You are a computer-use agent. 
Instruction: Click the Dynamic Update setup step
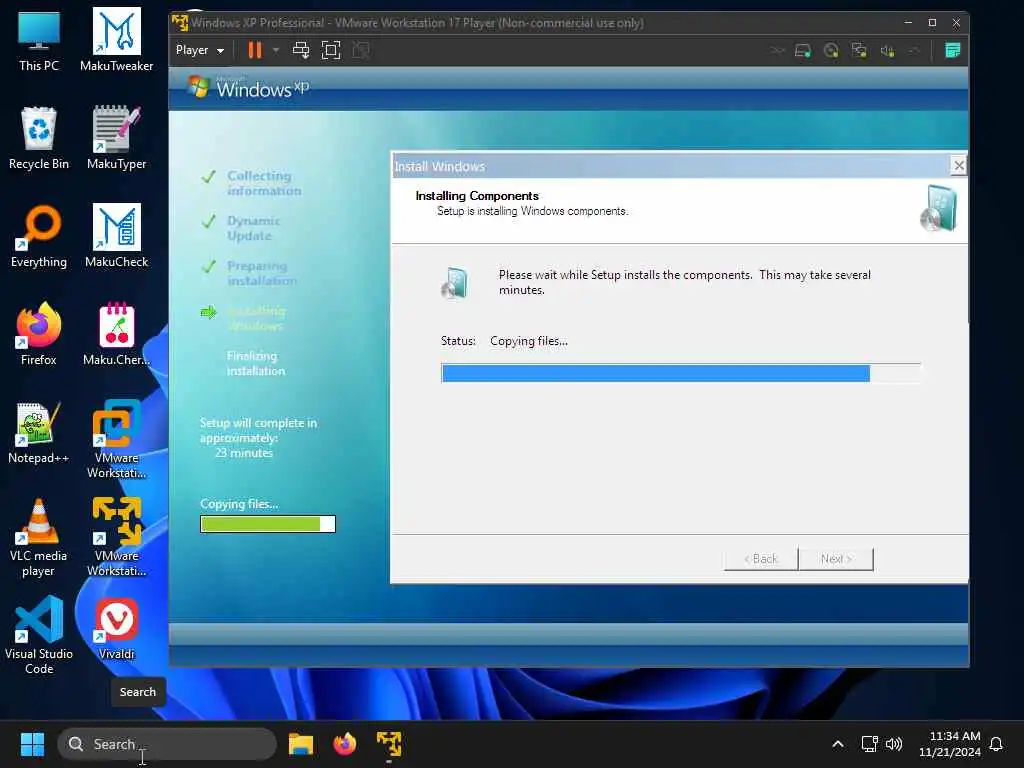pos(253,228)
